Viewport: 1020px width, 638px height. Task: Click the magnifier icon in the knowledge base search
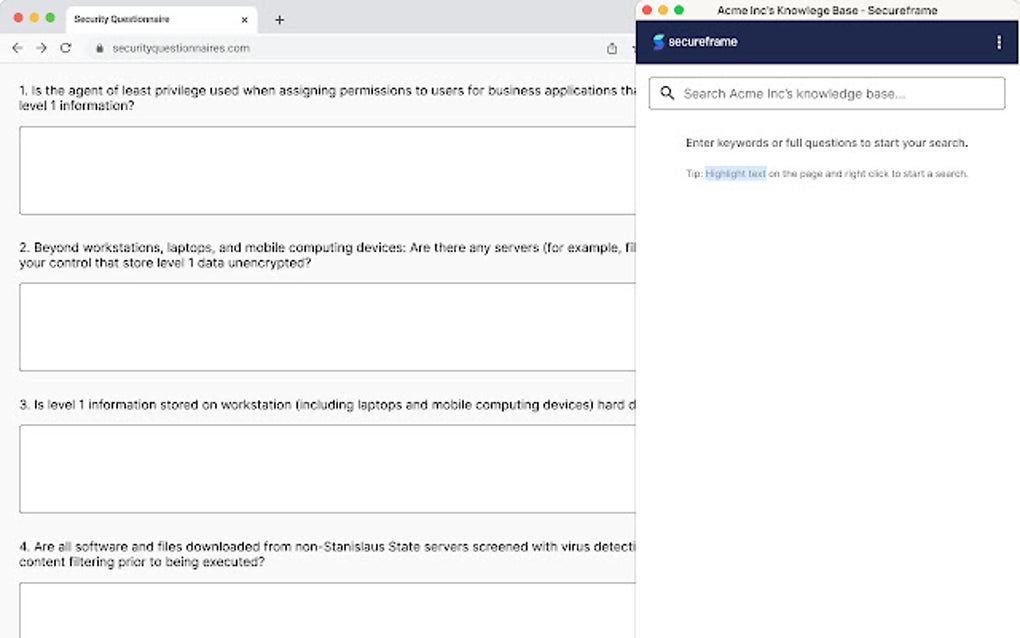667,93
